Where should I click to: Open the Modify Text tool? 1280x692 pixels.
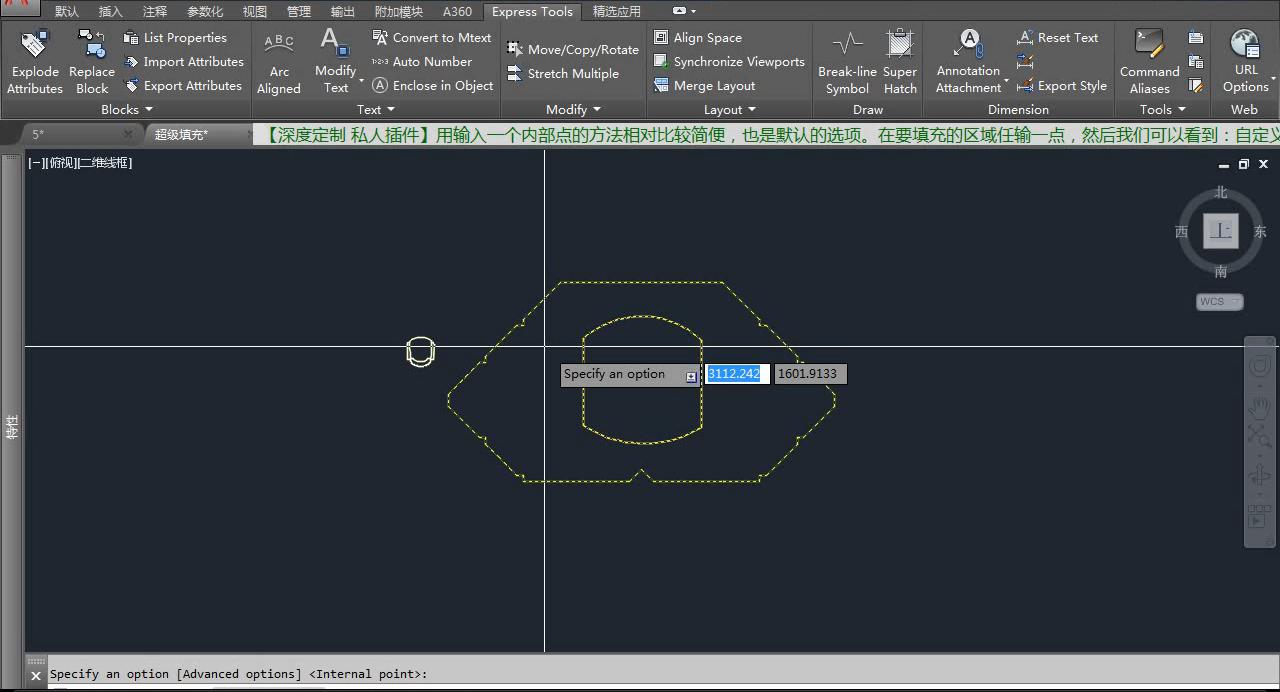click(336, 62)
